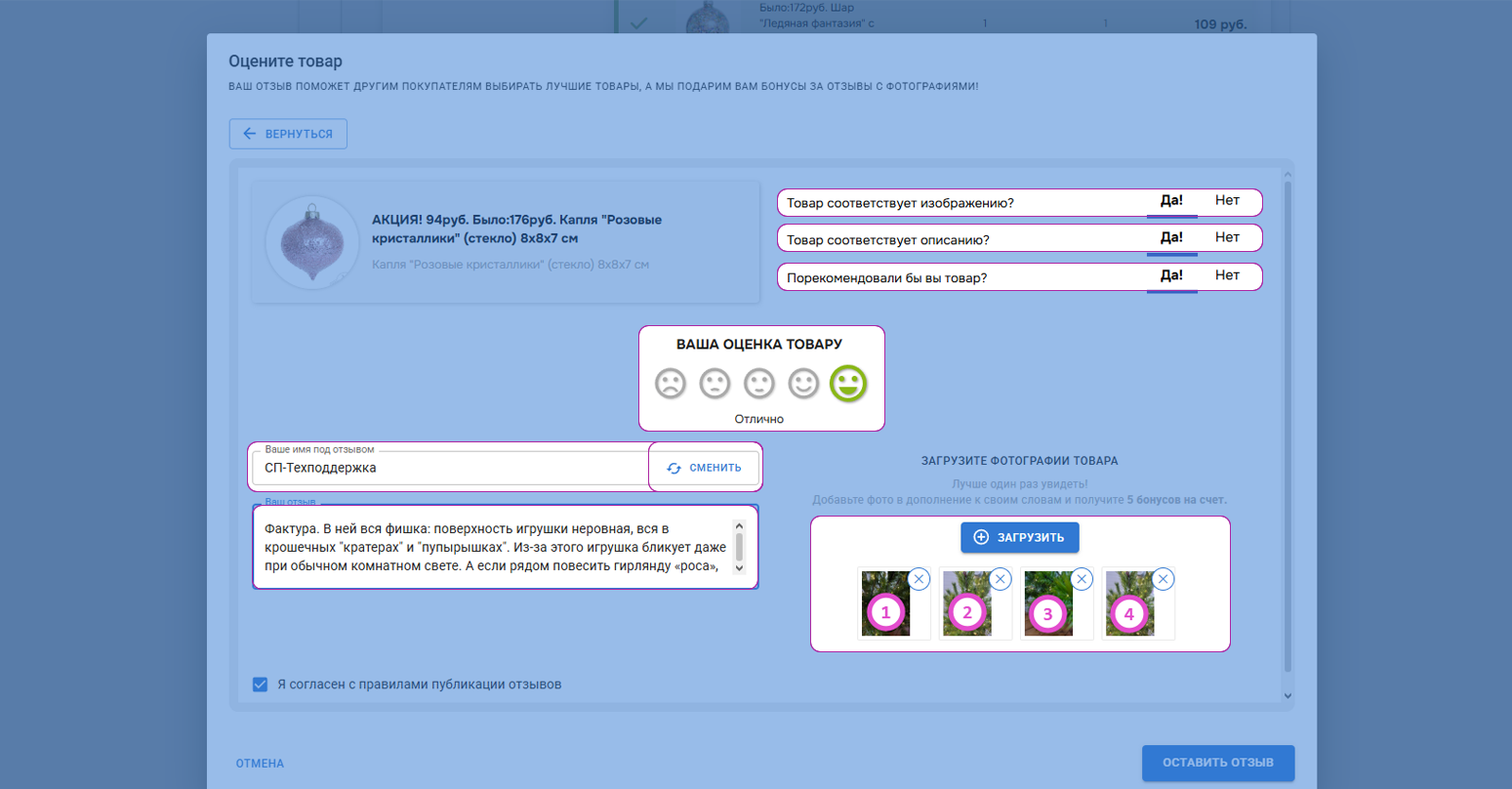Click "Загрузить" to upload photos
The image size is (1512, 789).
(x=1019, y=537)
